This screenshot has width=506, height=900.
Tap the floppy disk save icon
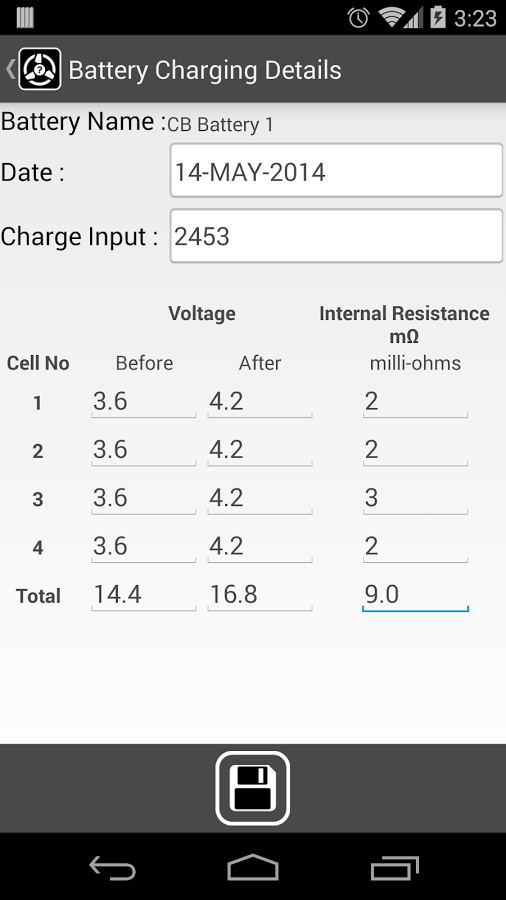coord(252,788)
